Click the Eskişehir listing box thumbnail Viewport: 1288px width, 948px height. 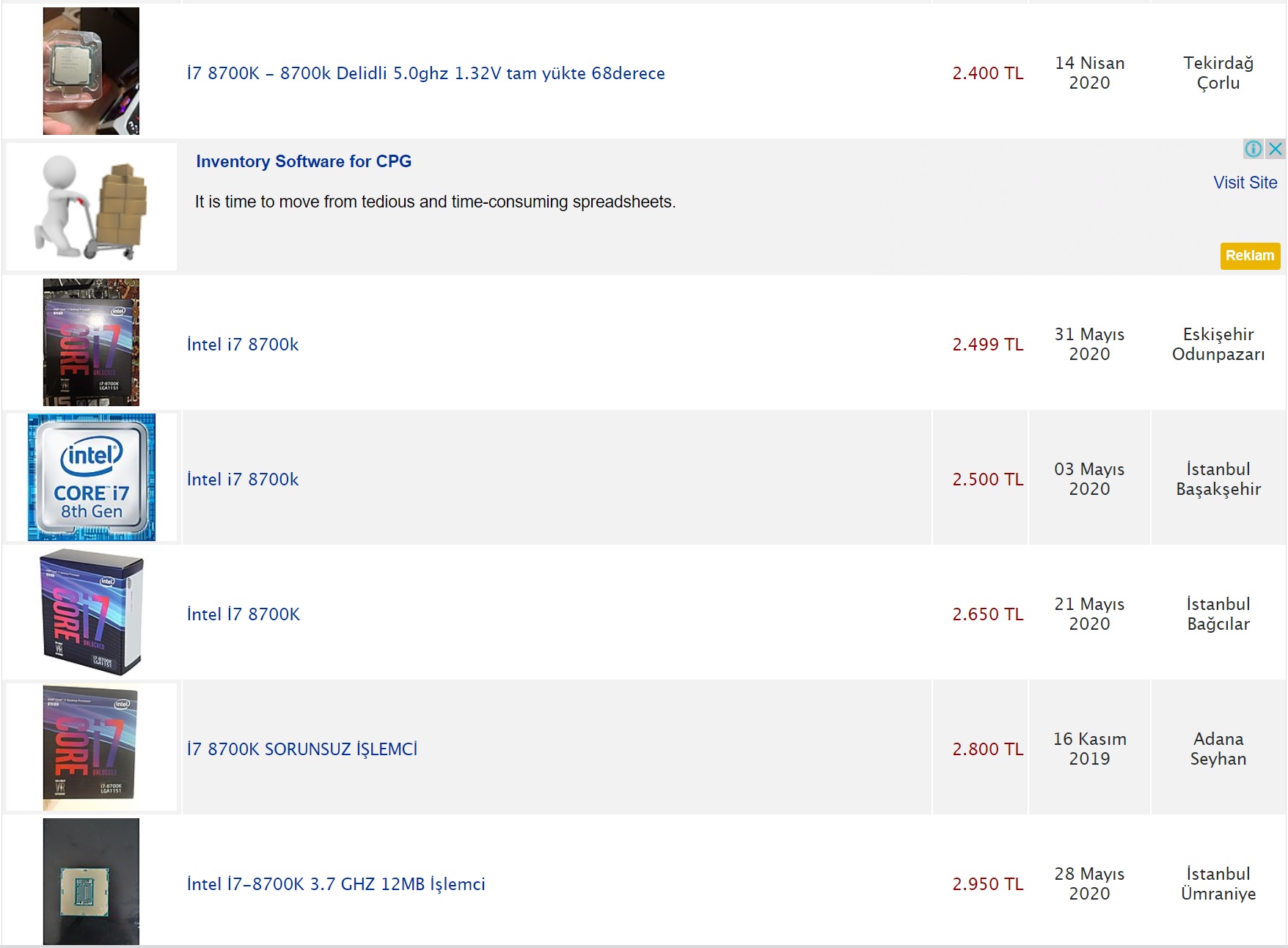pos(91,342)
